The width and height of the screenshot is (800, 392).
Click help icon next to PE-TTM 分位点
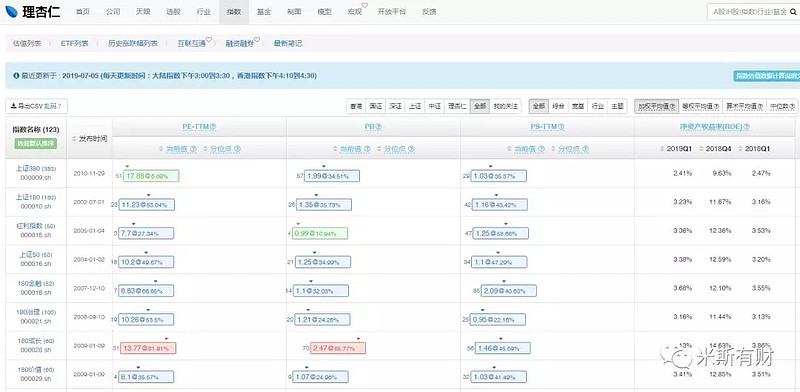point(237,149)
